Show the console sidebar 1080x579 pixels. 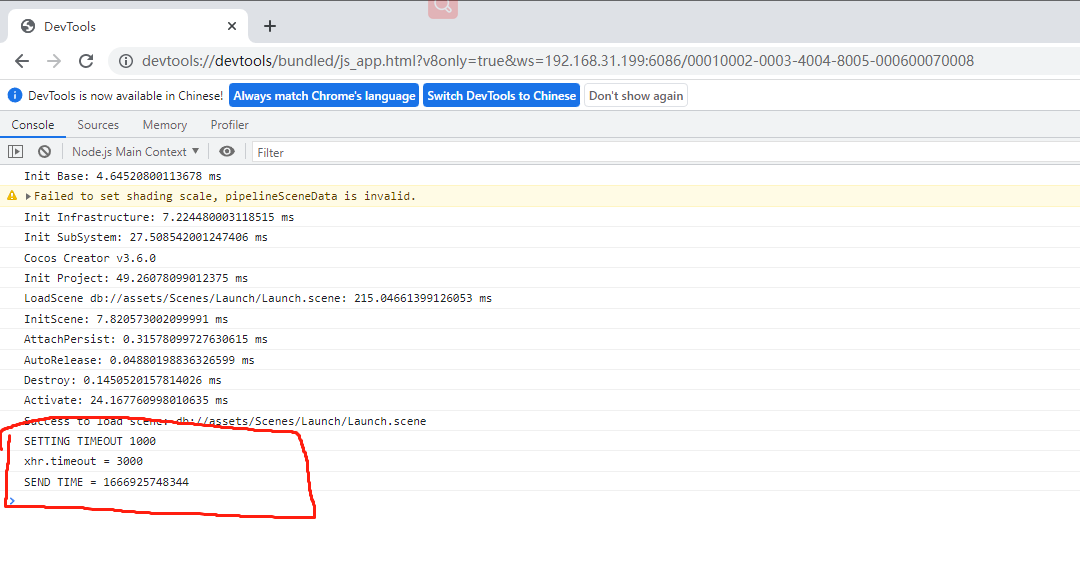pyautogui.click(x=15, y=151)
